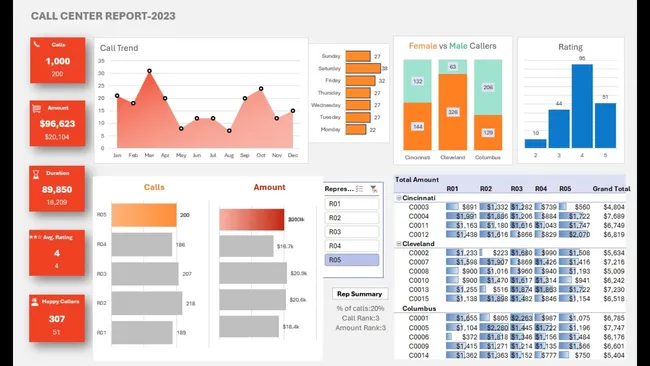Click the Amount bar labeled $20.9k

coord(253,273)
